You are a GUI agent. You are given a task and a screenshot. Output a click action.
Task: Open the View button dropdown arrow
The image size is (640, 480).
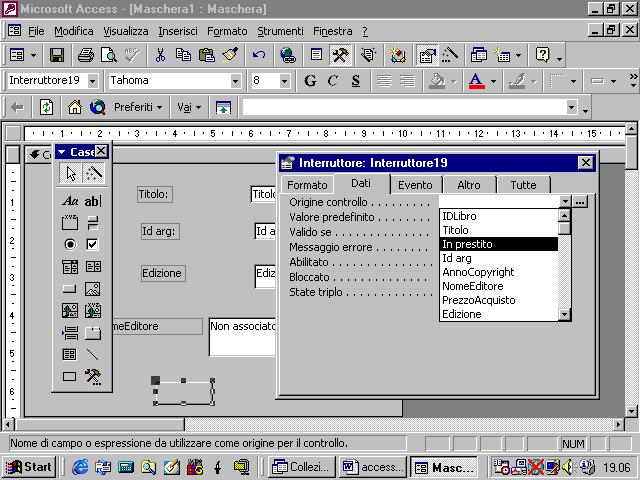pyautogui.click(x=33, y=55)
